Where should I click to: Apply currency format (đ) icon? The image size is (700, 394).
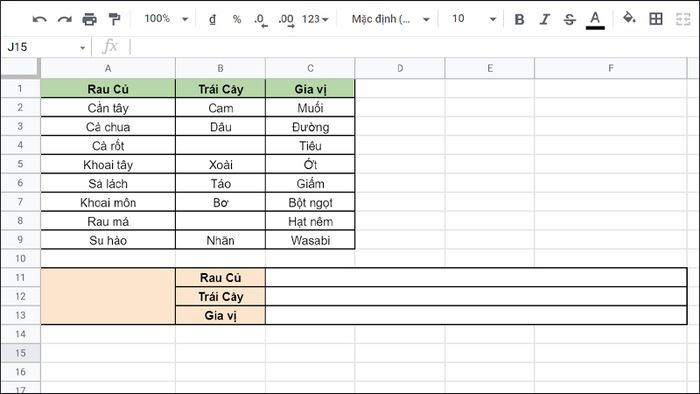pyautogui.click(x=212, y=19)
